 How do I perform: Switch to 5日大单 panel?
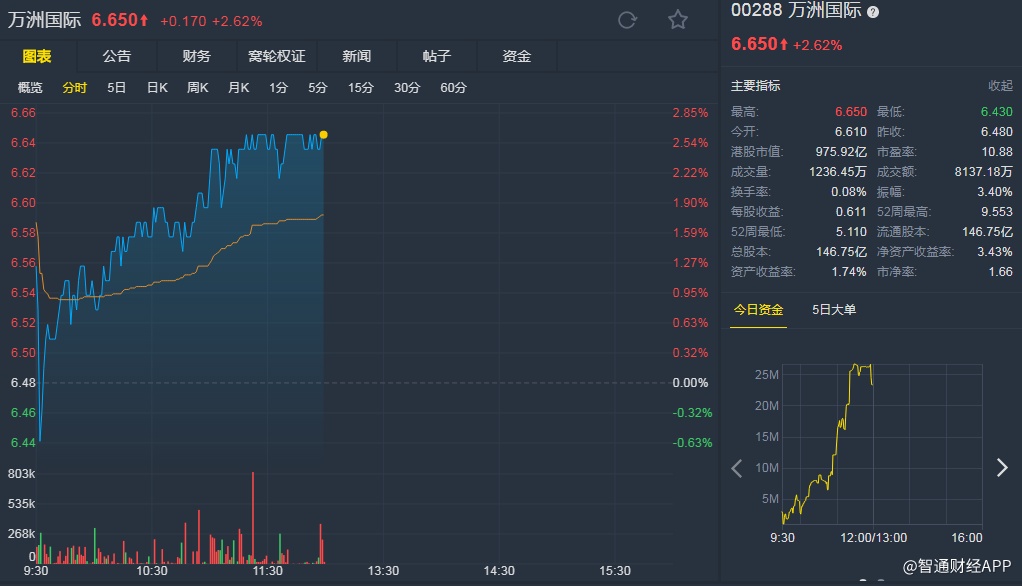[834, 310]
